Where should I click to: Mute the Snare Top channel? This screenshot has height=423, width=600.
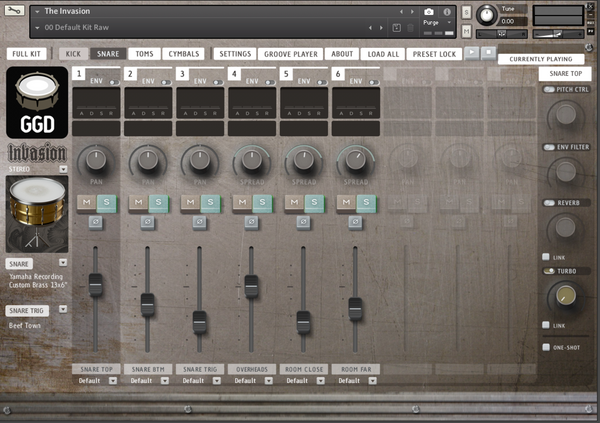coord(86,203)
